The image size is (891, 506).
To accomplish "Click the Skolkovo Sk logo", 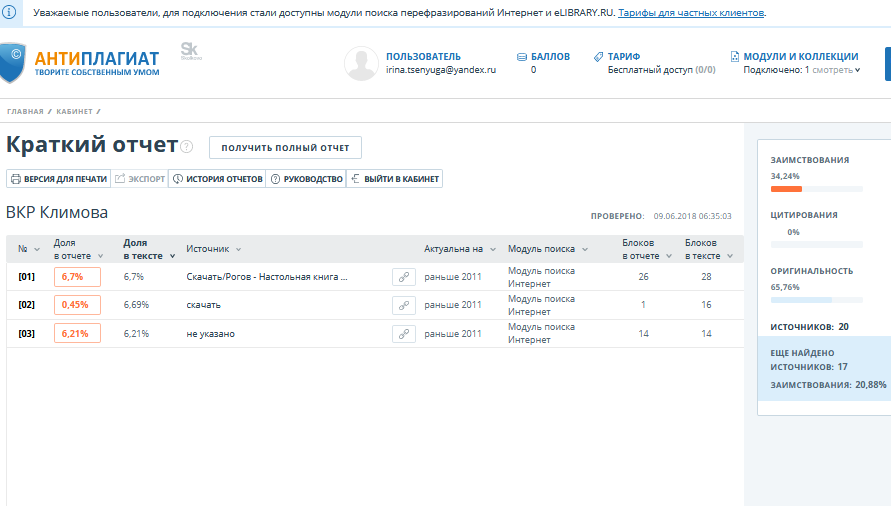I will coord(191,52).
